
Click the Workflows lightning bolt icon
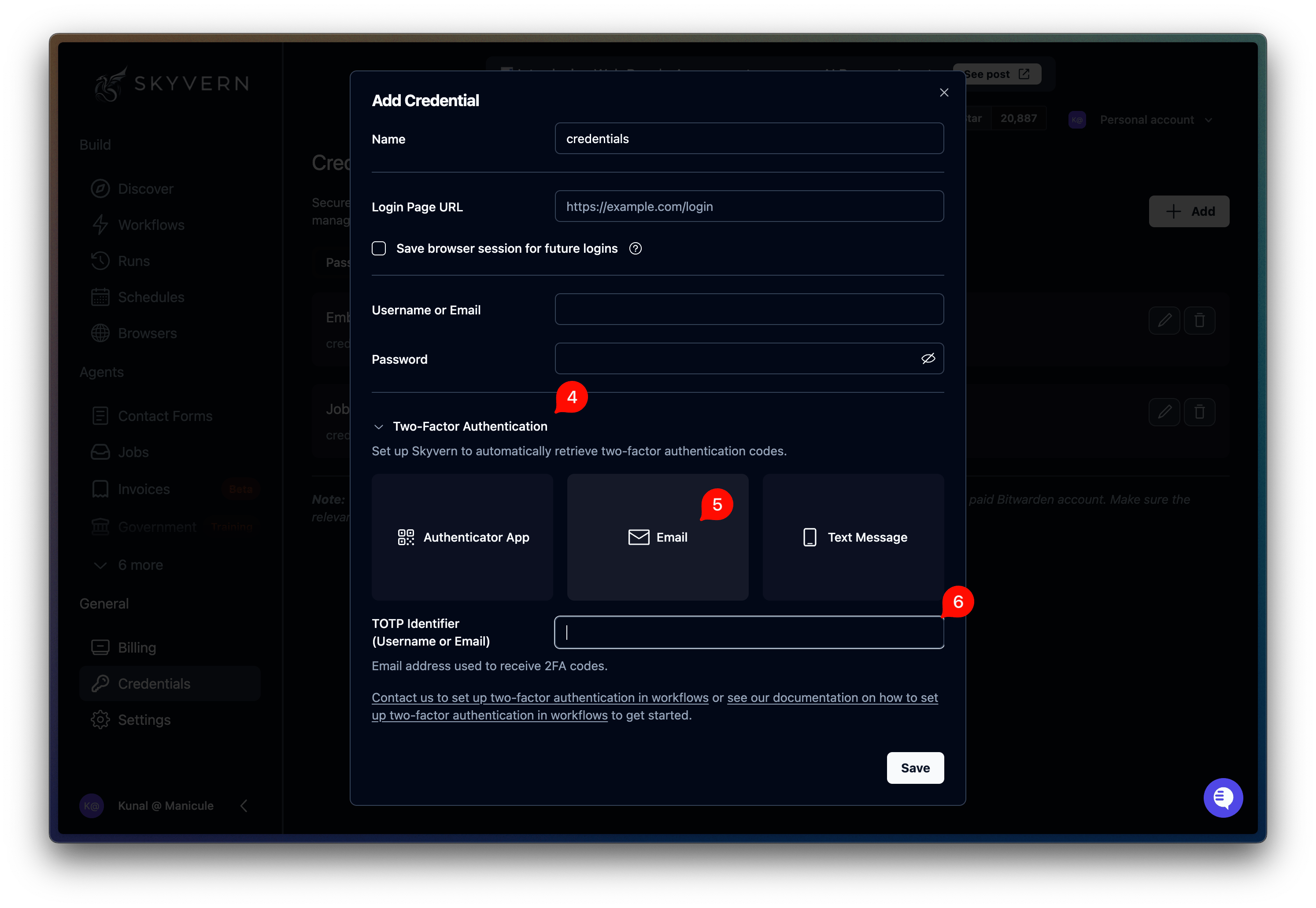coord(100,225)
